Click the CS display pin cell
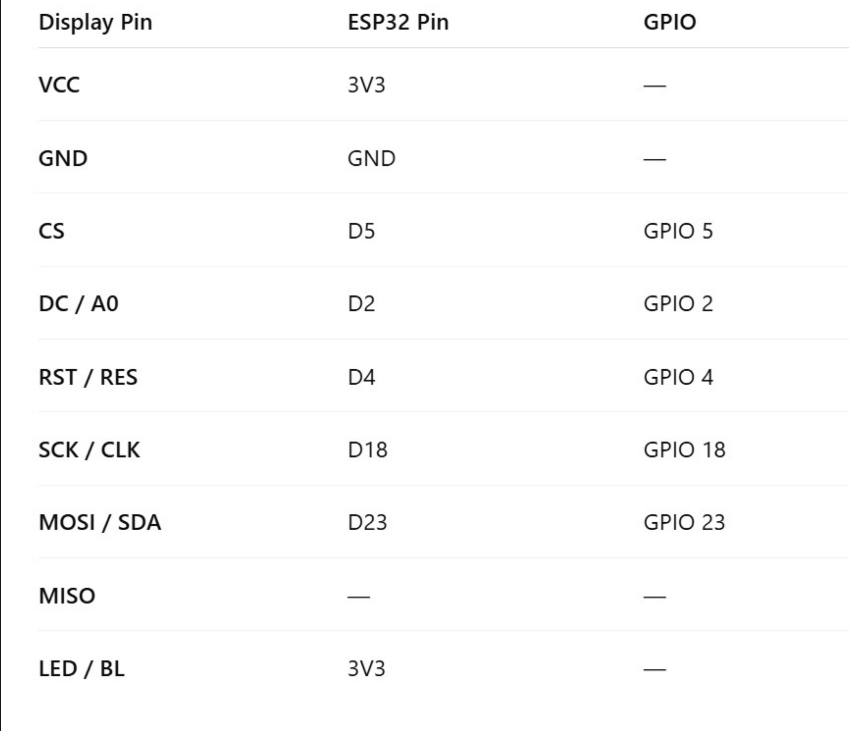Viewport: 849px width, 731px height. coord(51,231)
